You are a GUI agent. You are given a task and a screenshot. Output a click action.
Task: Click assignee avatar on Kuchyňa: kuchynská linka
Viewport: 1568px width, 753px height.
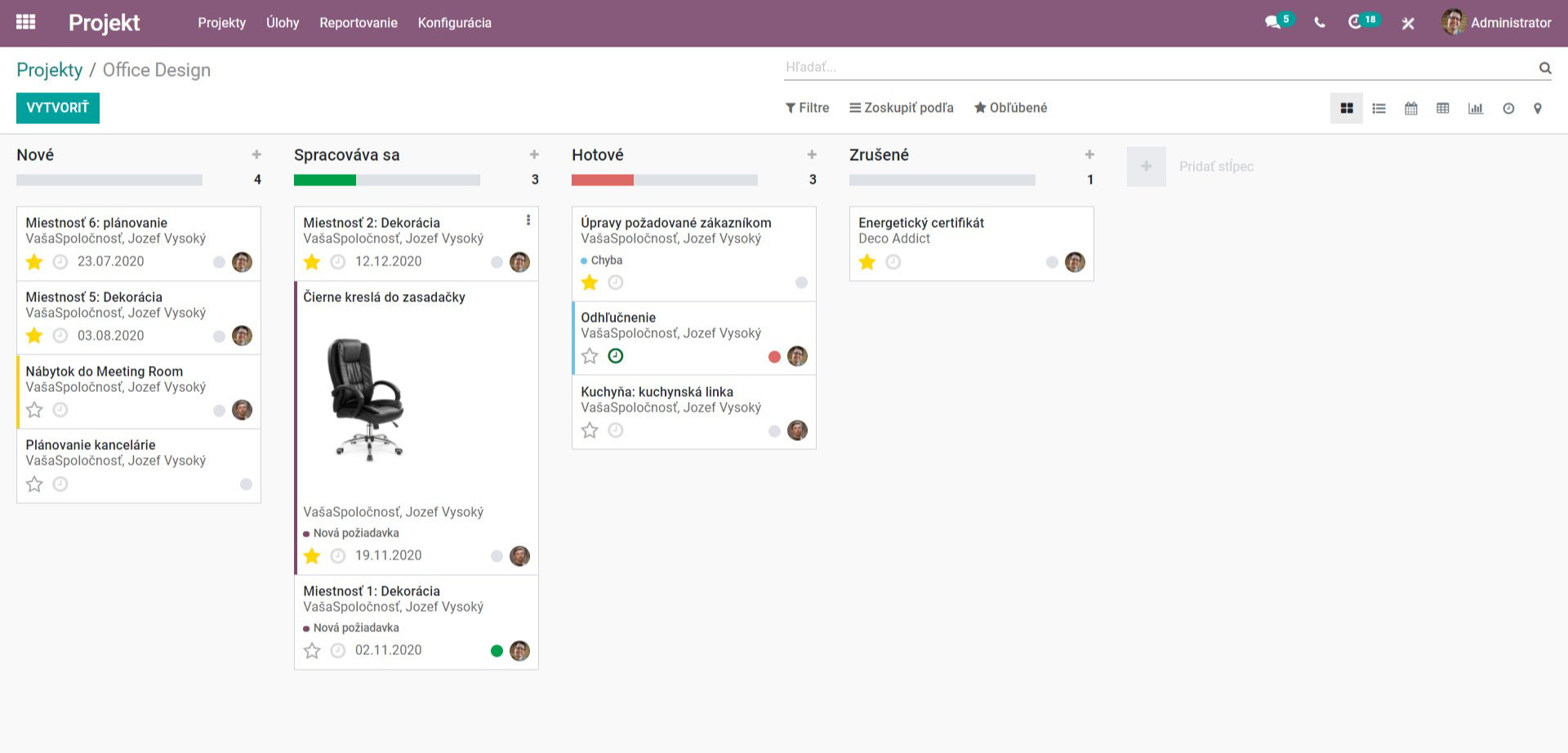tap(797, 430)
